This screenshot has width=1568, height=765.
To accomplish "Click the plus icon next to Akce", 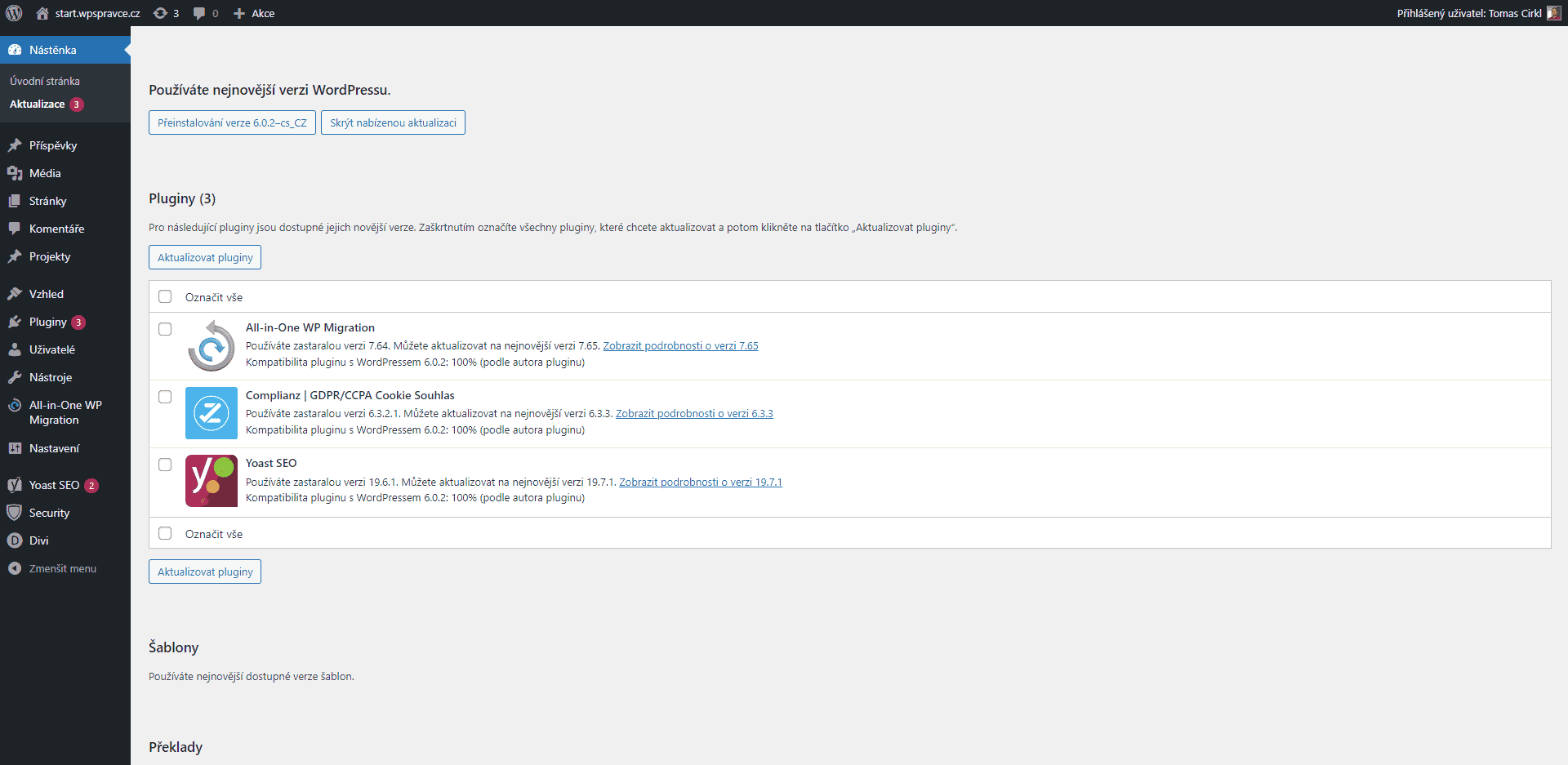I will [x=239, y=13].
